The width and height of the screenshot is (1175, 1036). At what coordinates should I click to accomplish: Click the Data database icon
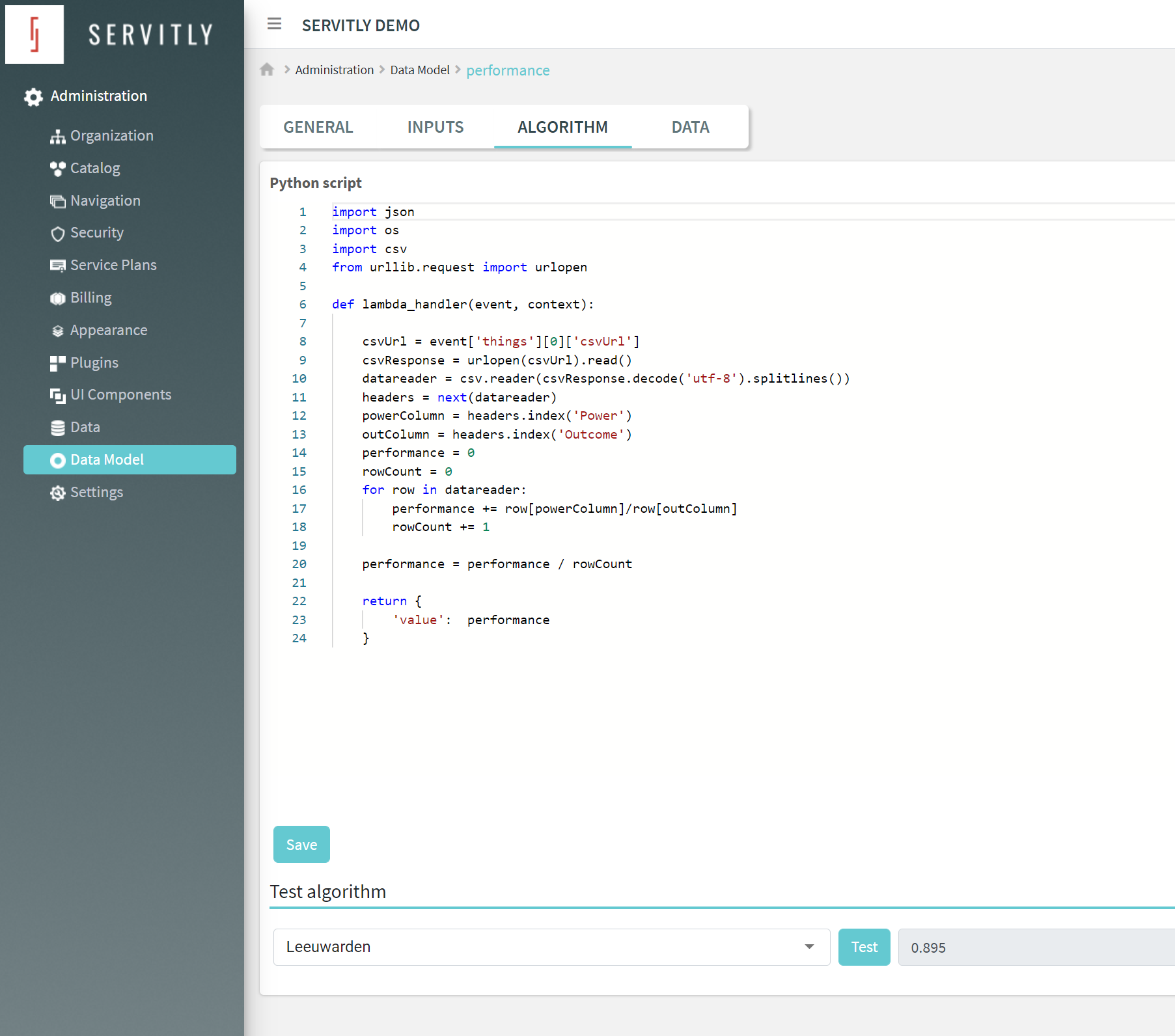coord(58,428)
